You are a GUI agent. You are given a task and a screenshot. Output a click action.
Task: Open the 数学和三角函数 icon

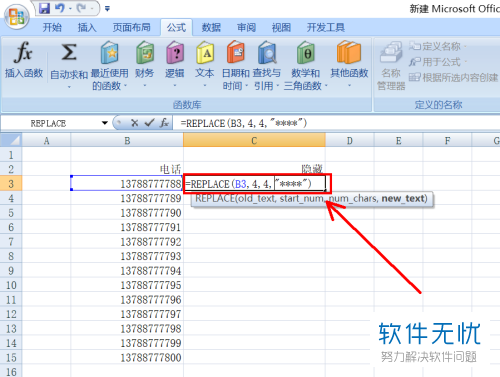coord(306,52)
